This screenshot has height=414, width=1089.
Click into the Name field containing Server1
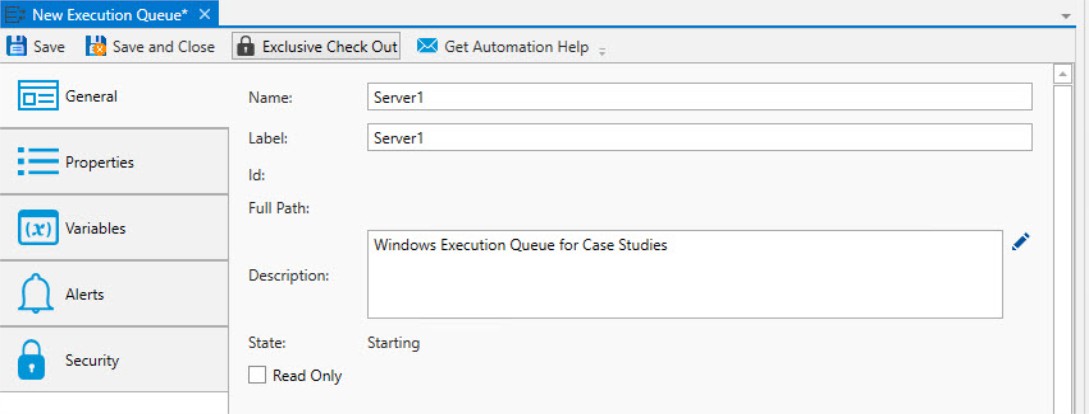[699, 97]
